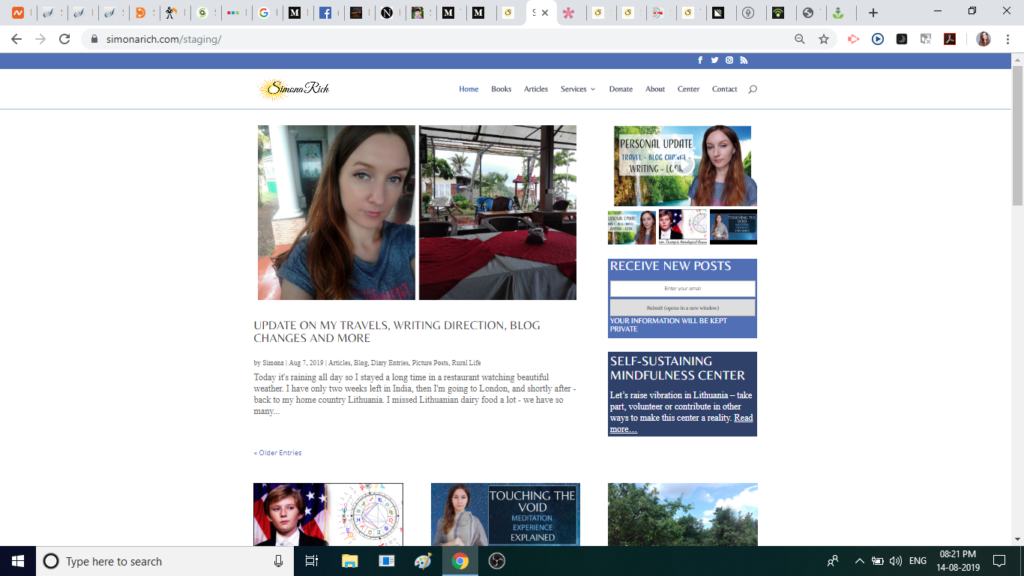Open the volume control in the system tray
The height and width of the screenshot is (576, 1024).
[x=895, y=561]
